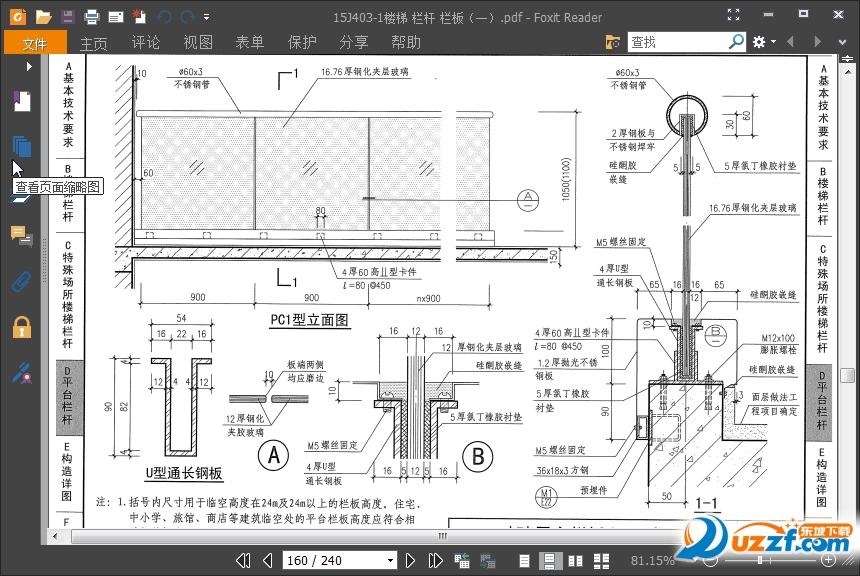Open a file with the folder icon

click(x=43, y=16)
